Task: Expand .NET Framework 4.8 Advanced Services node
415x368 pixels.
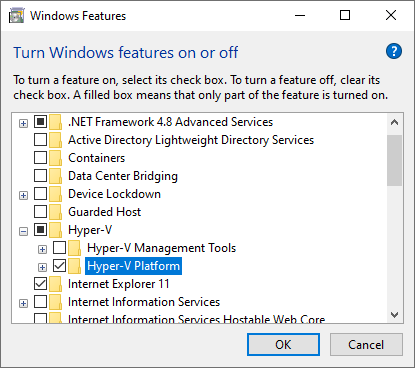Action: [x=23, y=124]
